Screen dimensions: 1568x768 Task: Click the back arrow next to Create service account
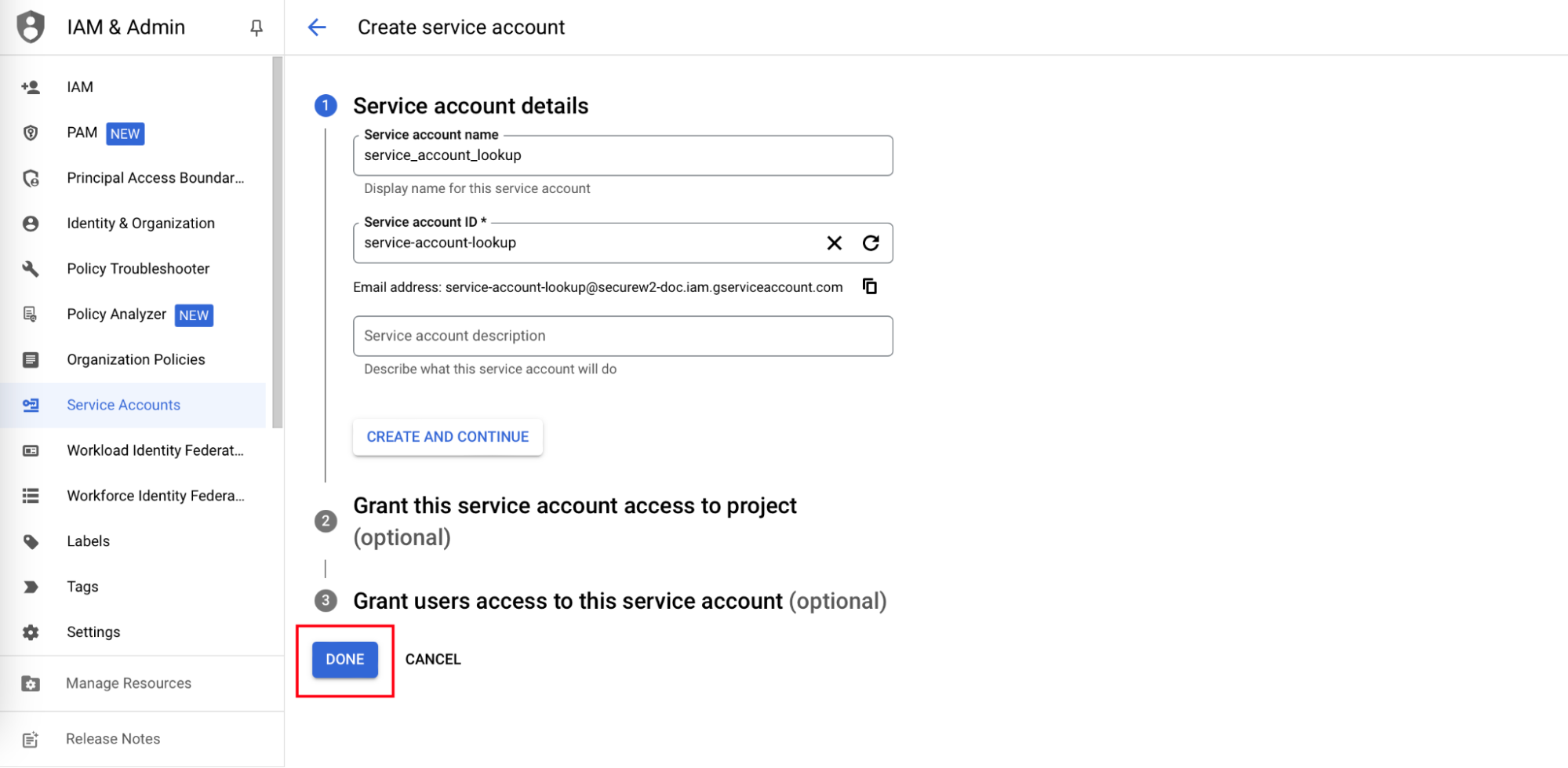(x=317, y=27)
